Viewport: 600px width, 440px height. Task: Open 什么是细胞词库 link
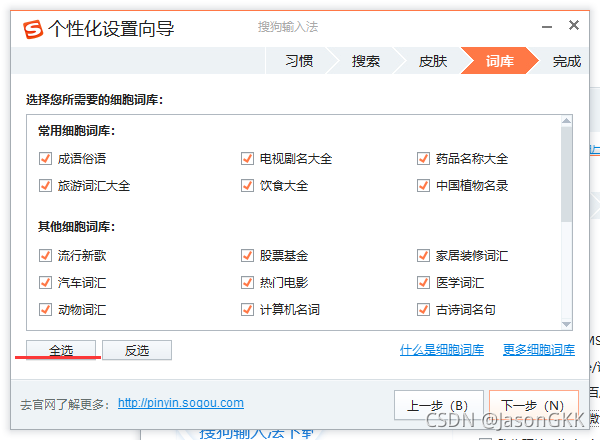pos(442,350)
